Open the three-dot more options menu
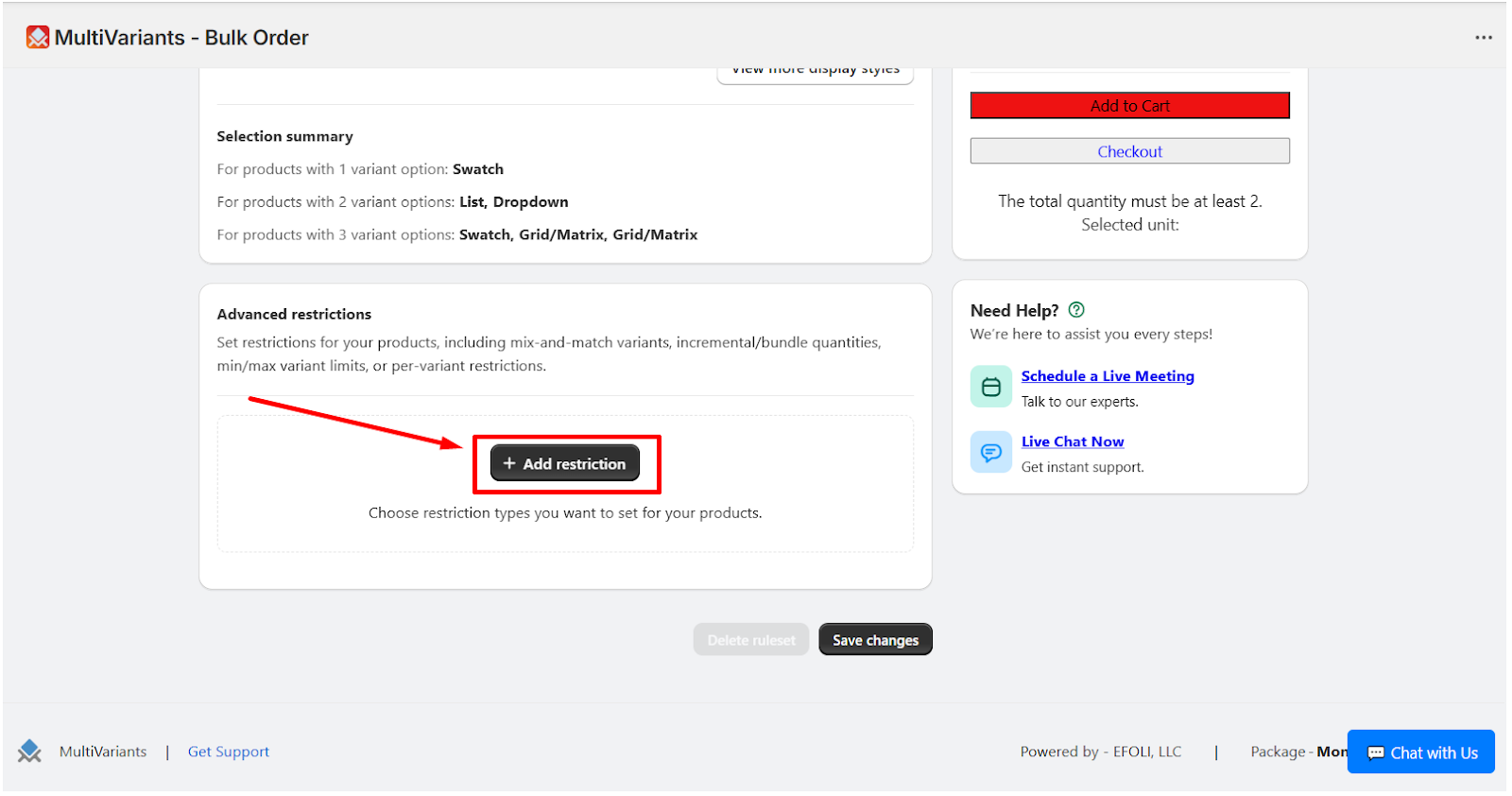Image resolution: width=1512 pixels, height=796 pixels. click(1484, 38)
